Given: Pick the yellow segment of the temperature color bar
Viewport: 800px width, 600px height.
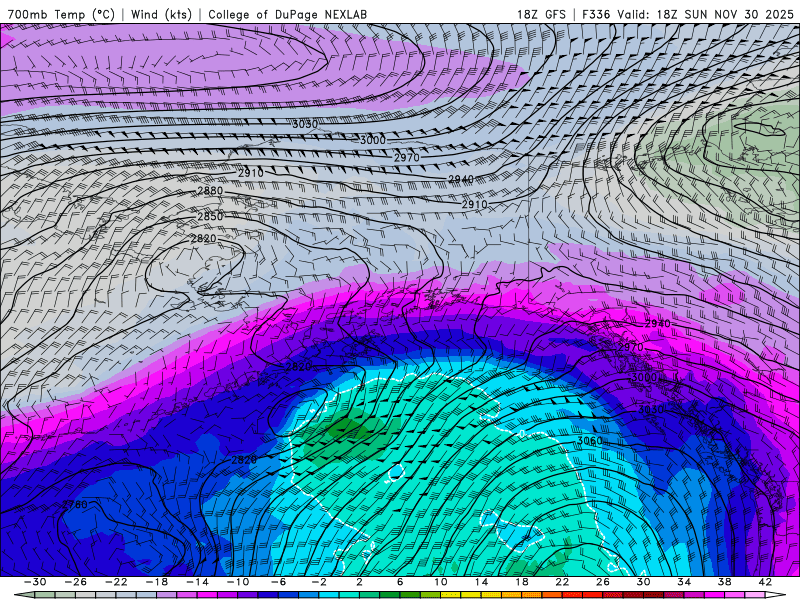Looking at the screenshot, I should pyautogui.click(x=470, y=595).
